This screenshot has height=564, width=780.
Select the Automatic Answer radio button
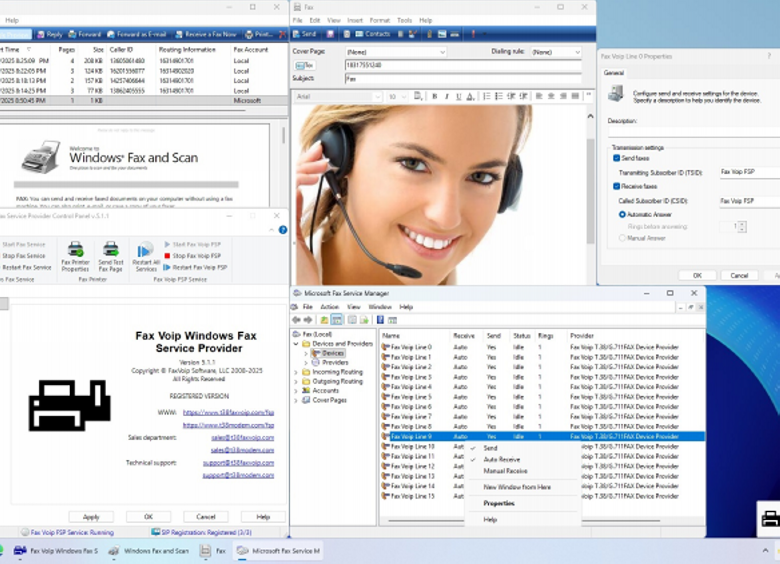click(x=622, y=214)
